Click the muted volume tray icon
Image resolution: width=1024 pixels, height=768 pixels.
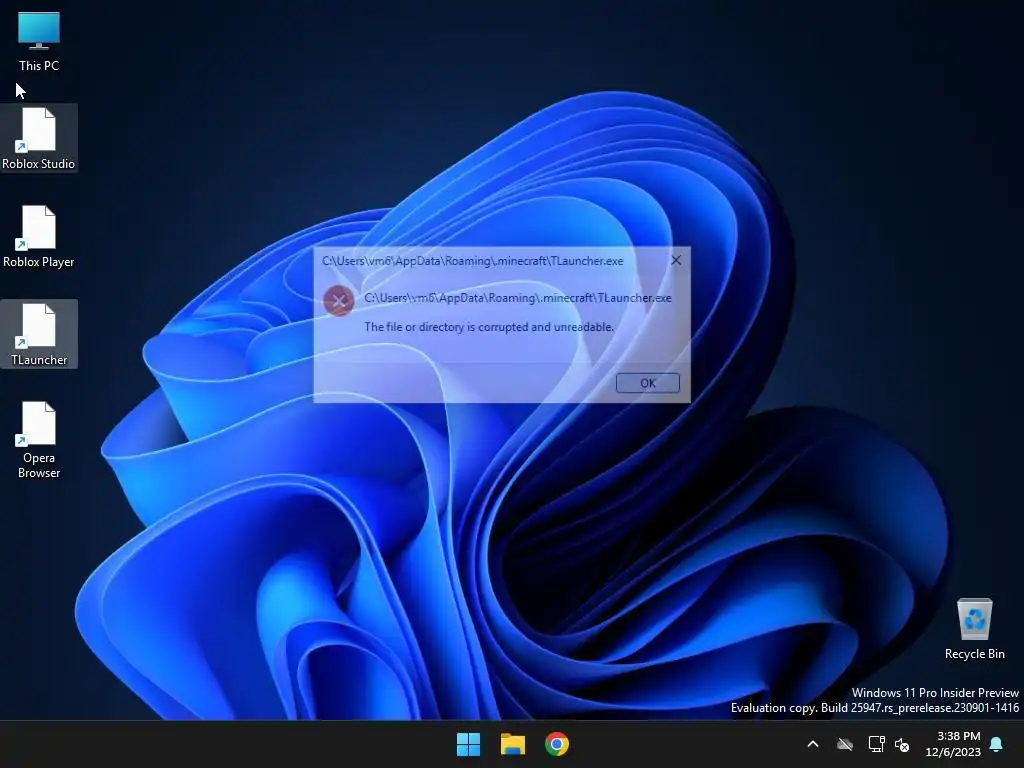click(902, 744)
